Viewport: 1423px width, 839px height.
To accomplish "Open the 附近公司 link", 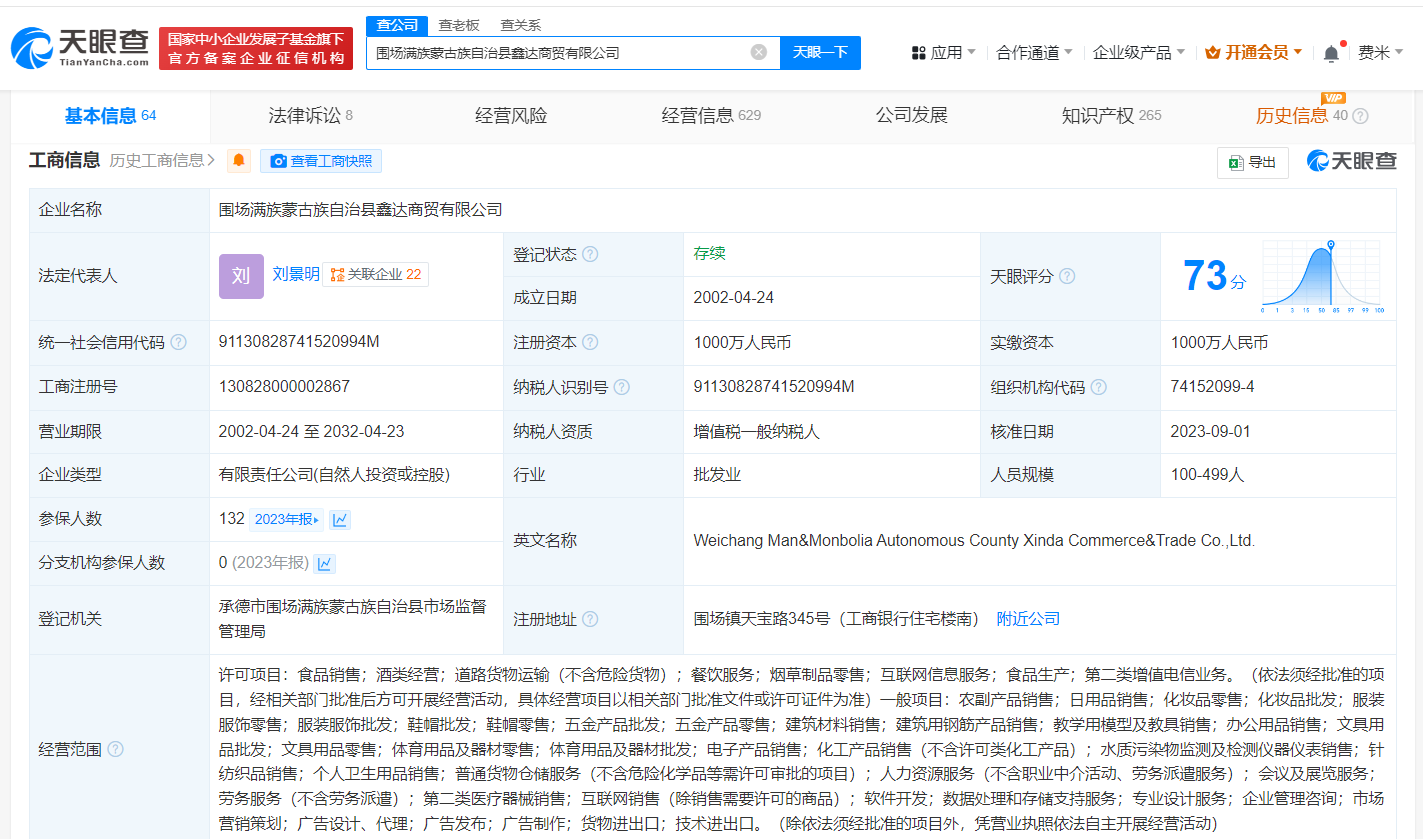I will 1028,619.
